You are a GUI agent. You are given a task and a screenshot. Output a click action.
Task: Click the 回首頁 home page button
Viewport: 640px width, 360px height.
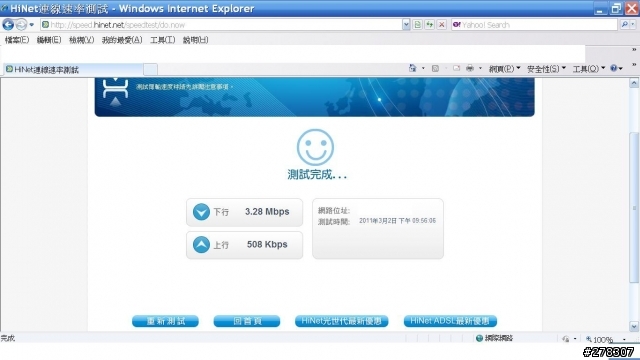247,321
